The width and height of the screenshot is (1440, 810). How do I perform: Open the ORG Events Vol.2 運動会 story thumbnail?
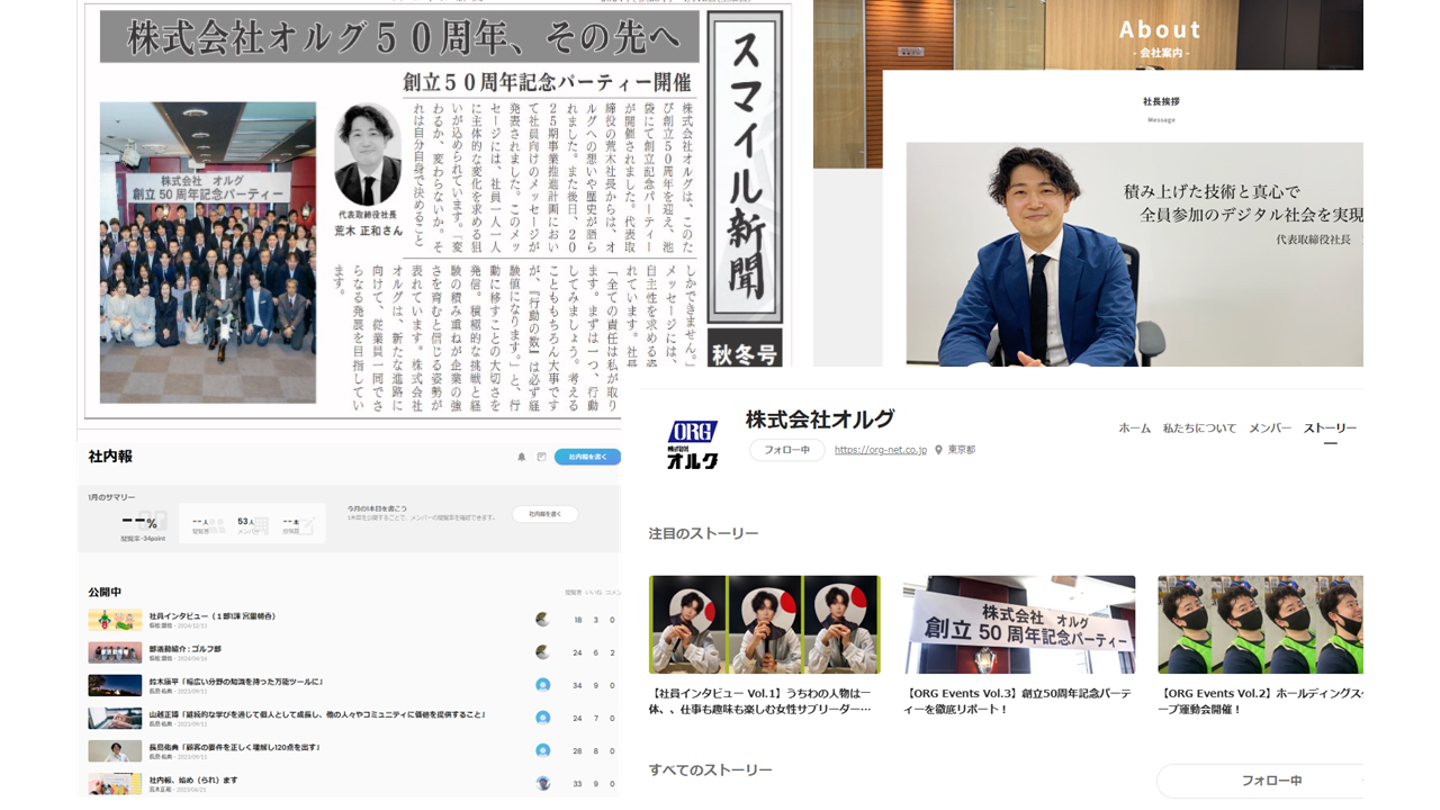[x=1260, y=625]
